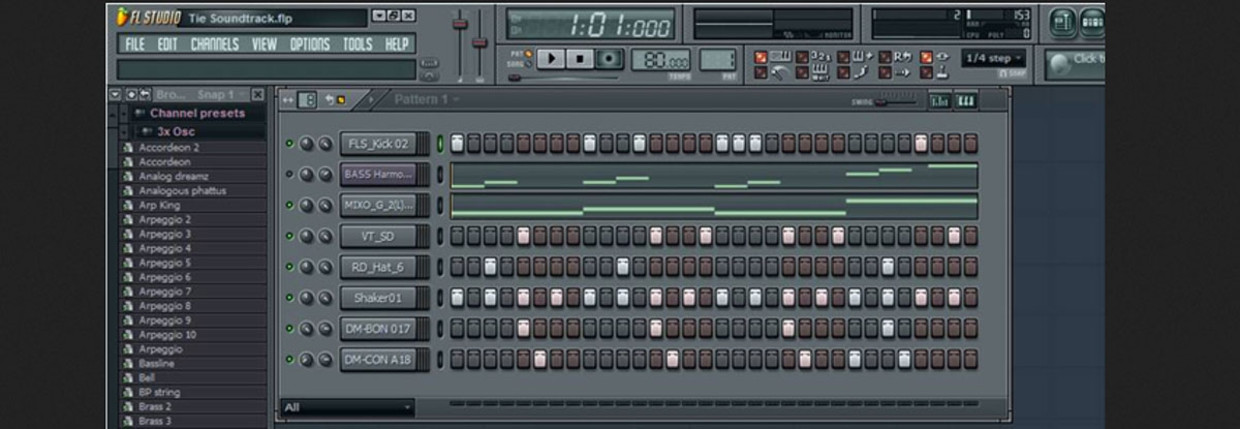Mute the RD_Hat_6 channel green LED
This screenshot has height=429, width=1240.
(290, 267)
